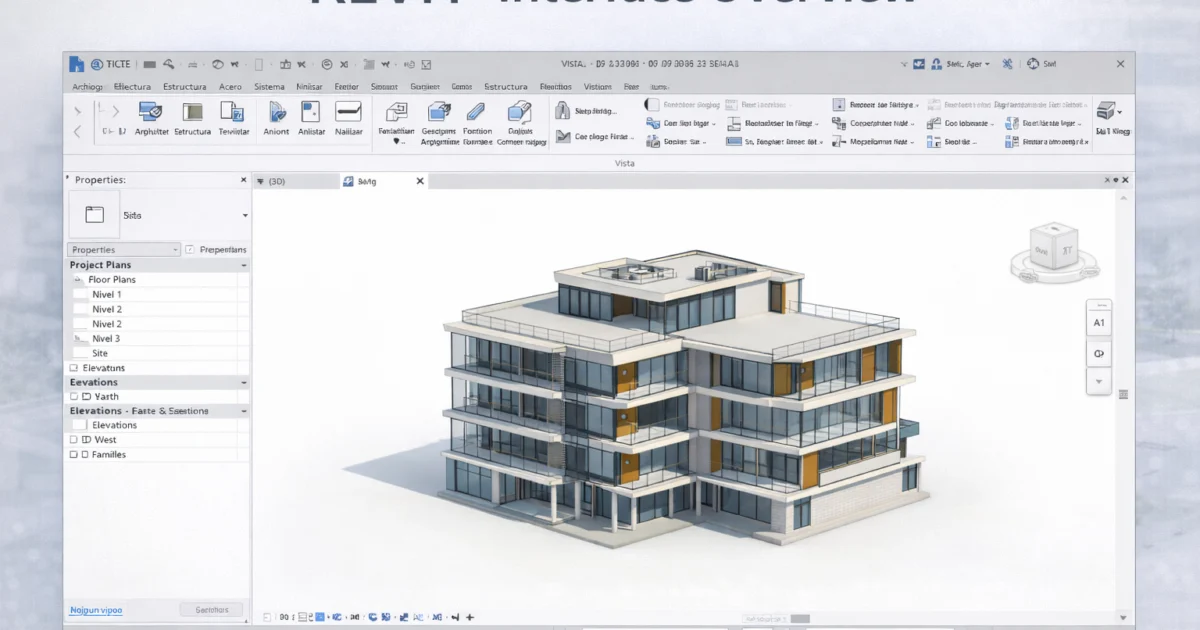Collapse the Elevations section in the browser

point(242,381)
